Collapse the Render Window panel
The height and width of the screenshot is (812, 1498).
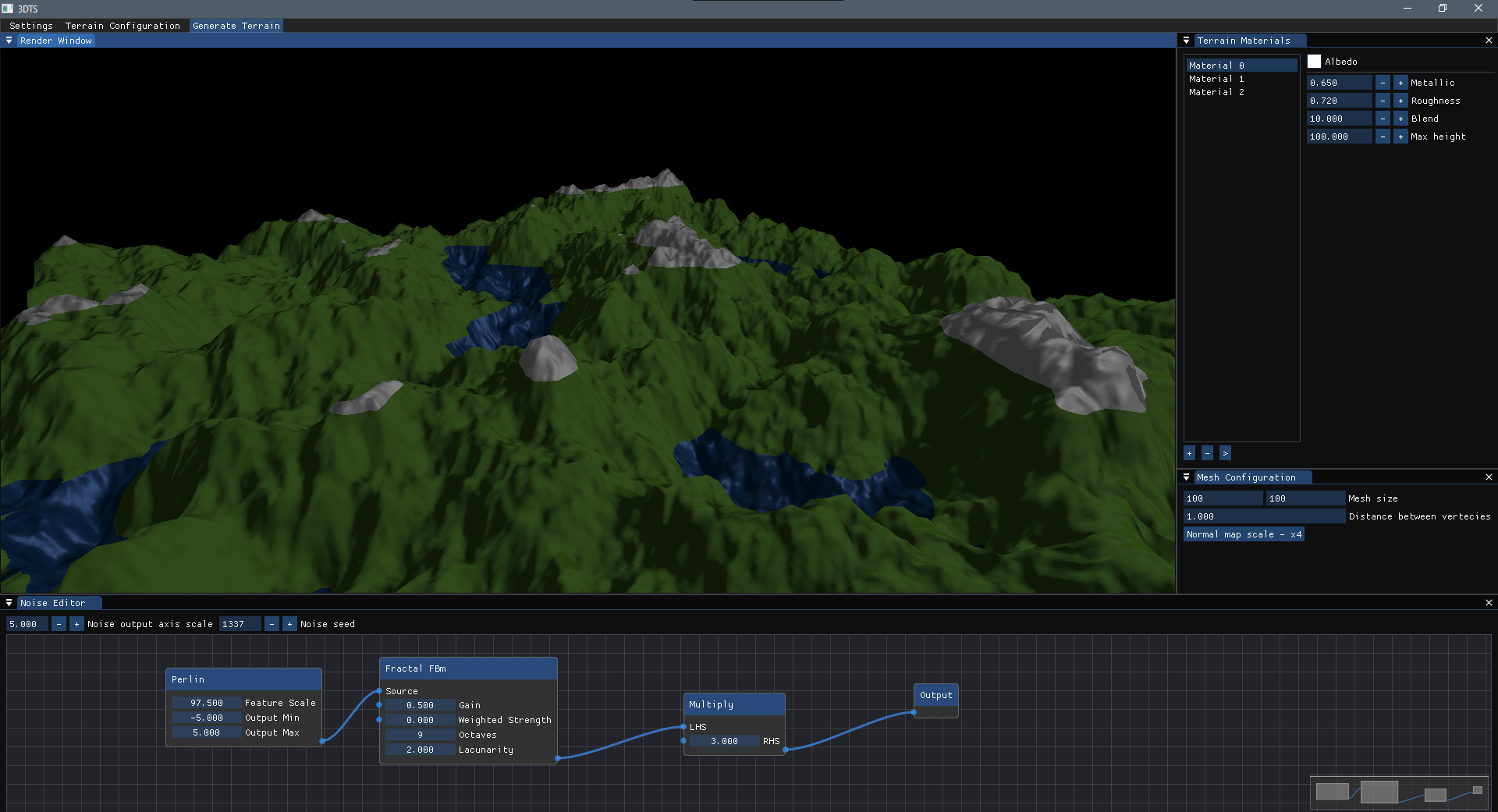pyautogui.click(x=9, y=41)
